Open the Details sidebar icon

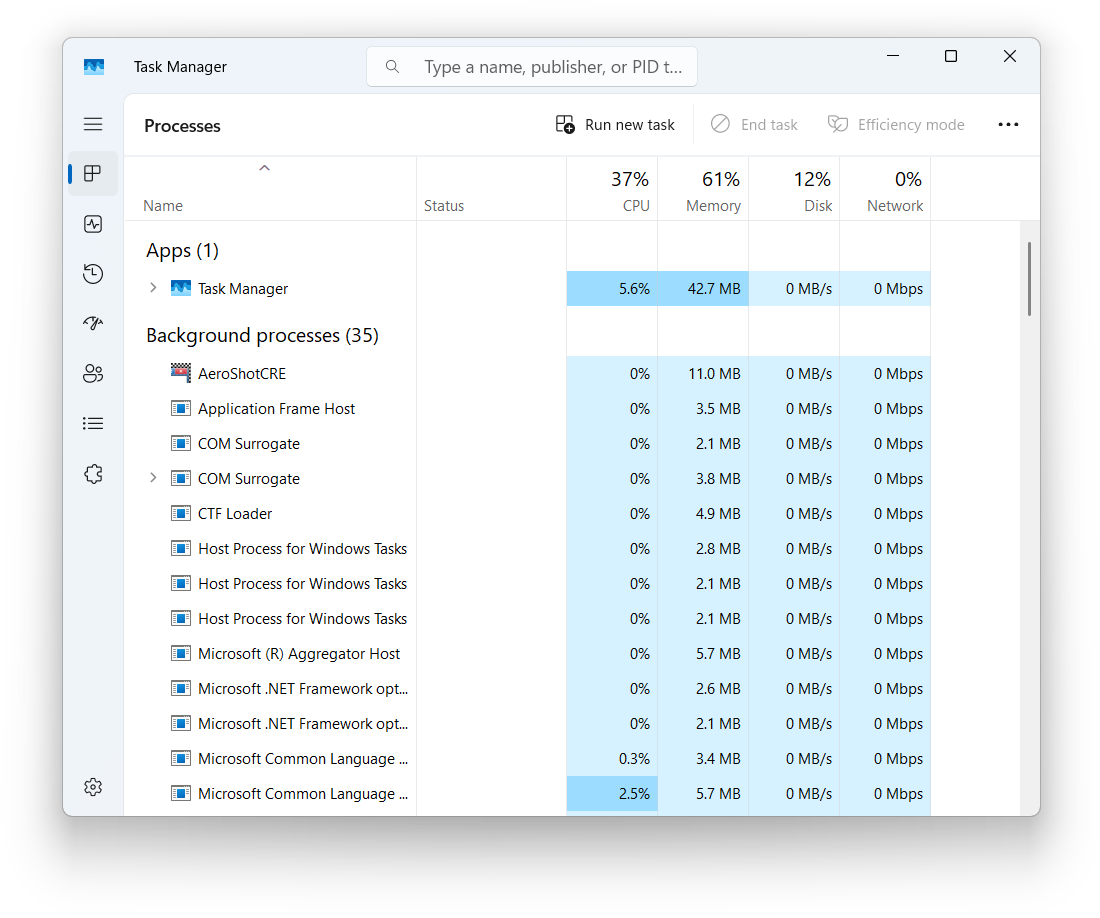[93, 424]
